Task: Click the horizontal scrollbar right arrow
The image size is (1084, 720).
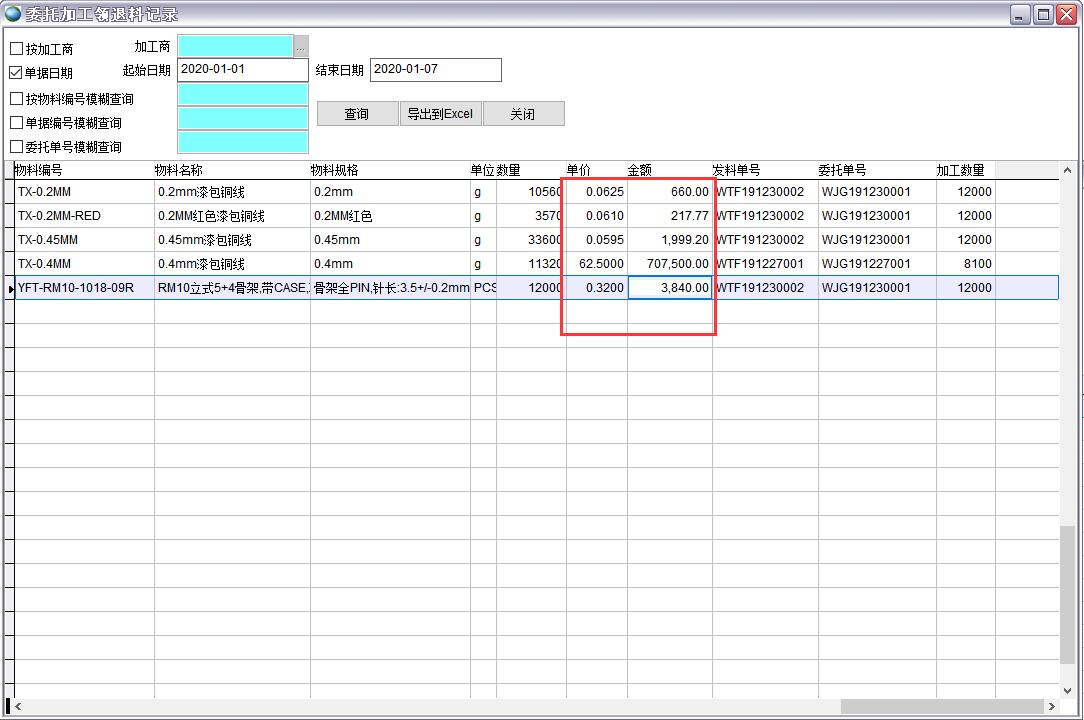Action: point(1051,706)
